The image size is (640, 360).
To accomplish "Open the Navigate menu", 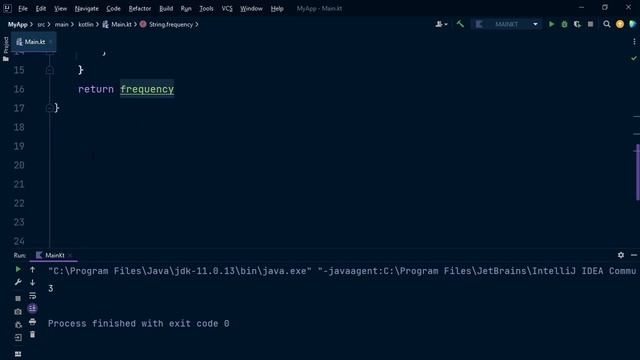I will (x=87, y=8).
